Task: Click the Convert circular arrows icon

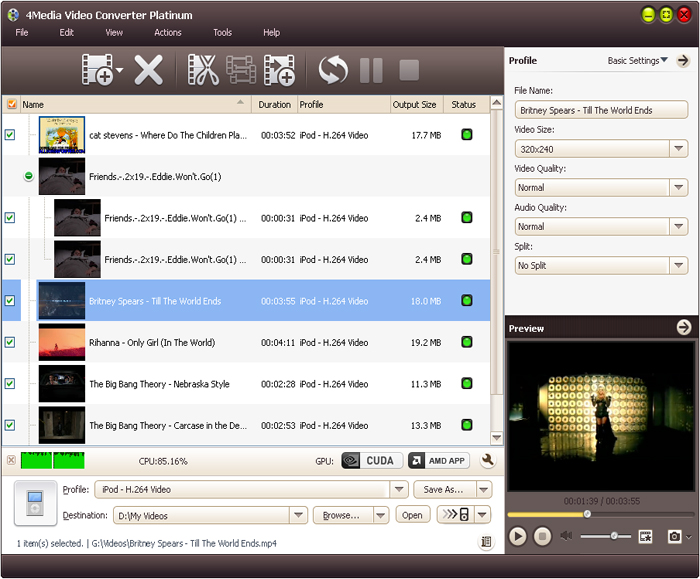Action: [333, 70]
